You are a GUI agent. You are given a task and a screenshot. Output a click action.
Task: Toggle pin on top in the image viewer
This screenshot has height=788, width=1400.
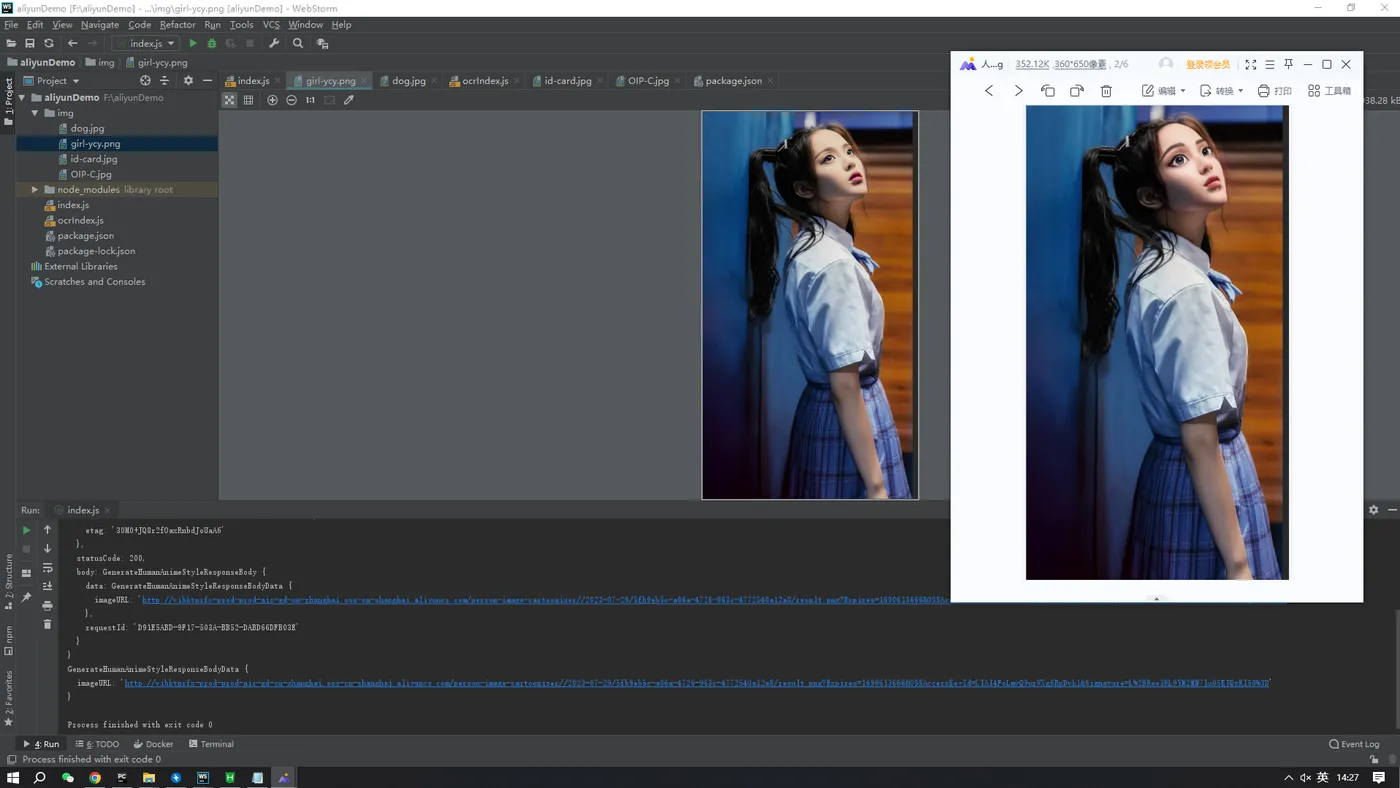click(1289, 64)
